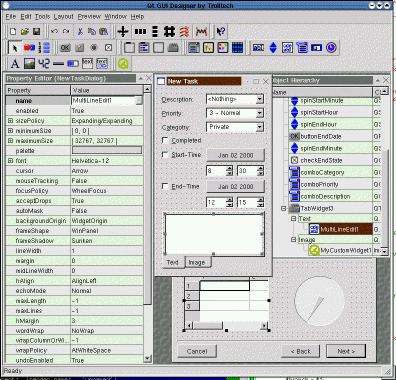Open the Tools menu

point(42,16)
